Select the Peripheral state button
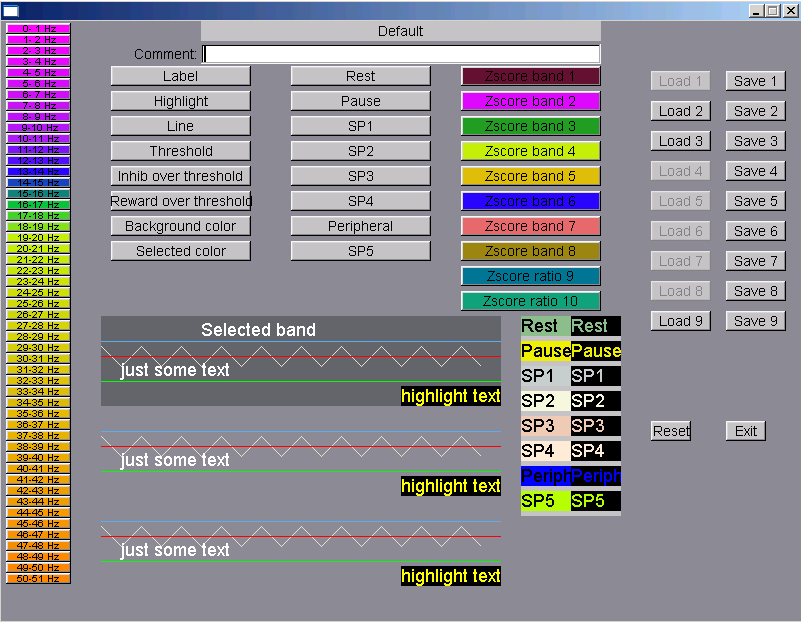 pos(361,226)
